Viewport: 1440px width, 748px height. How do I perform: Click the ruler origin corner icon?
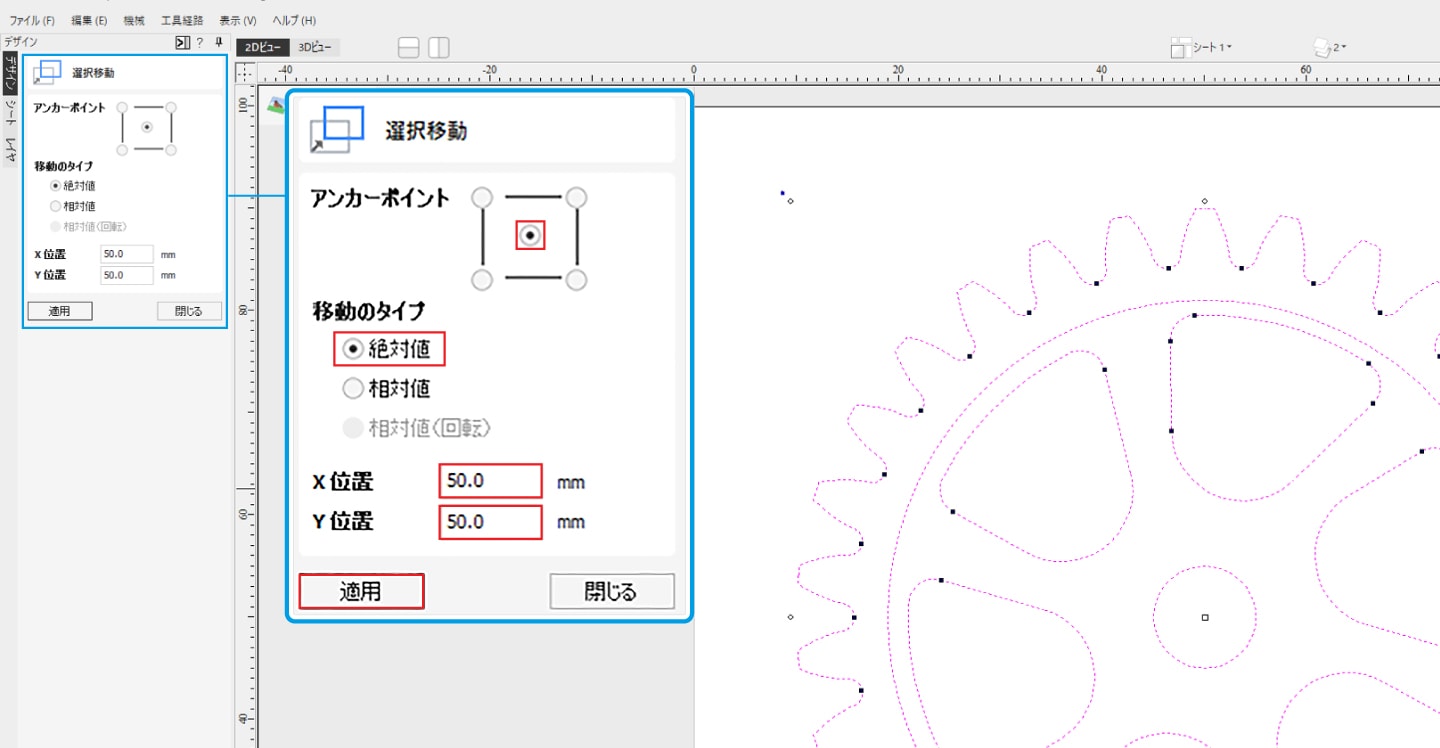[246, 74]
